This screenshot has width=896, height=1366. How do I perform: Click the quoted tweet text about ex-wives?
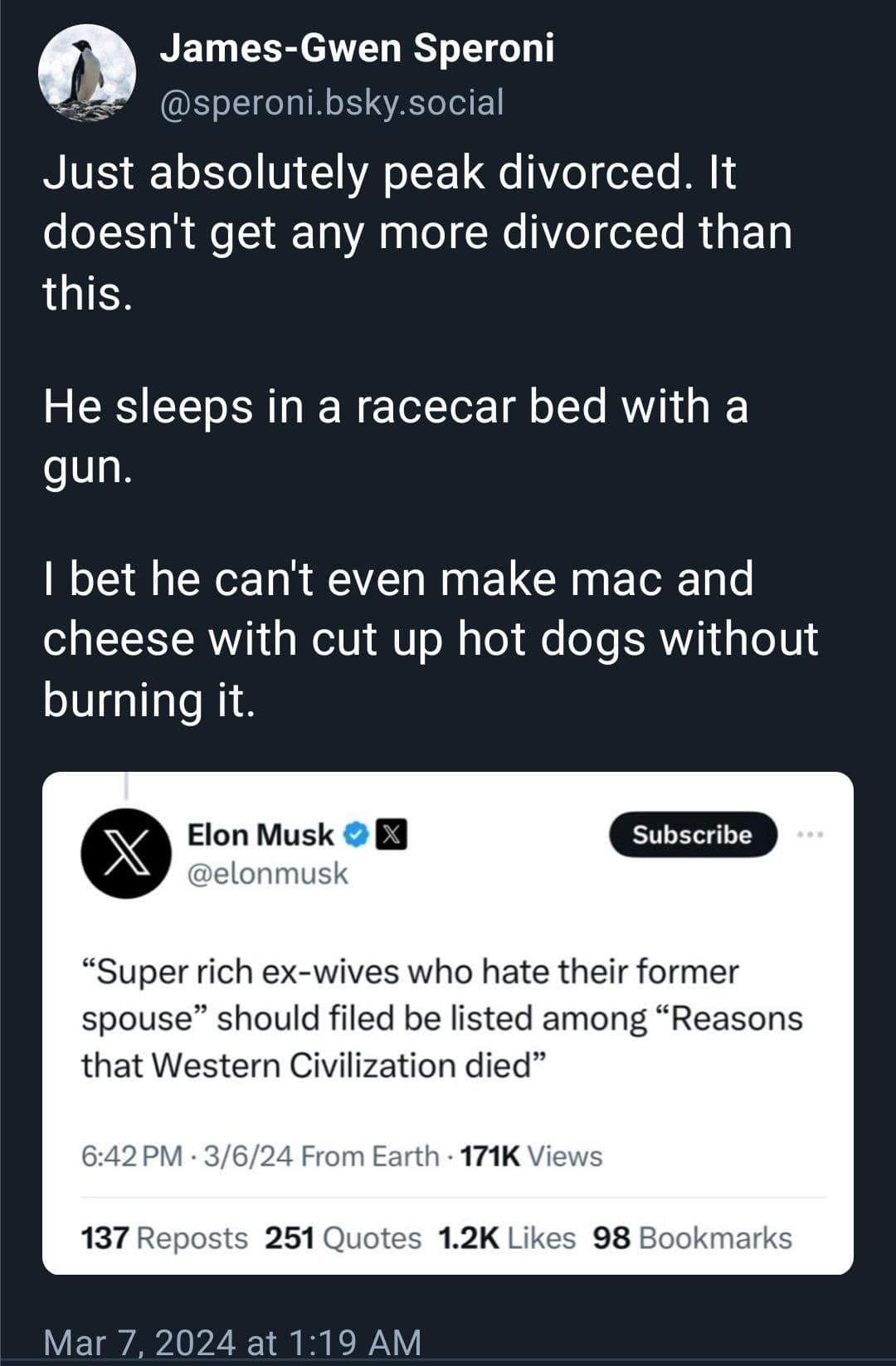(x=441, y=1018)
